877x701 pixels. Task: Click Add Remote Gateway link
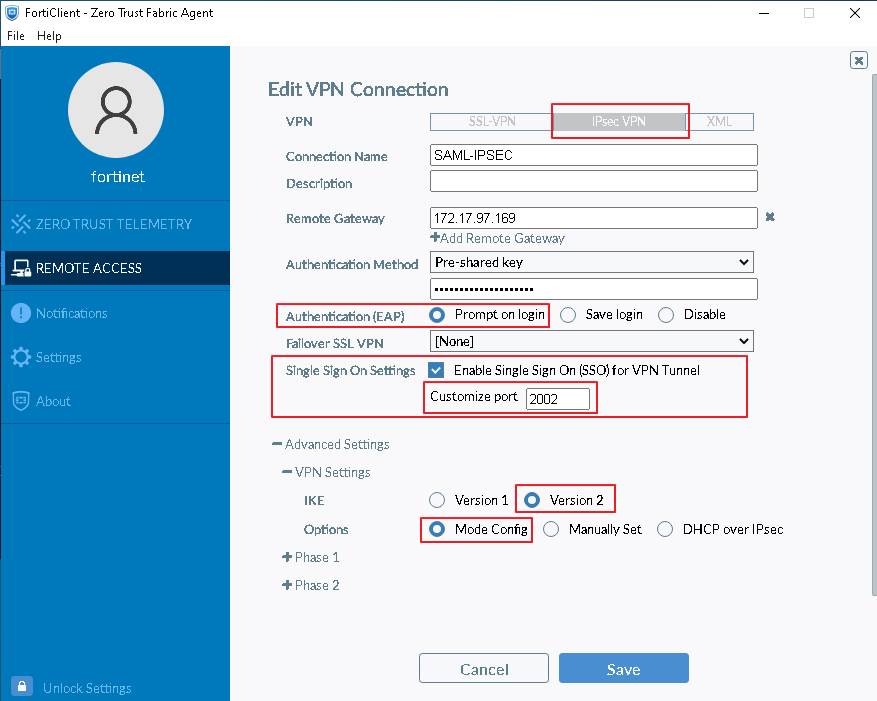(497, 238)
